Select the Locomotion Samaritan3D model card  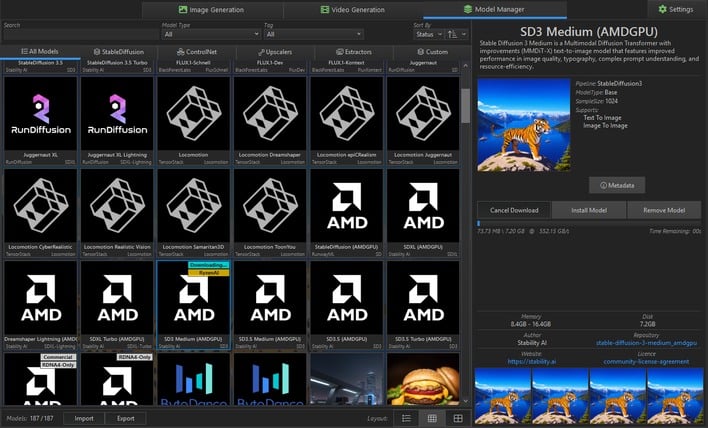194,213
